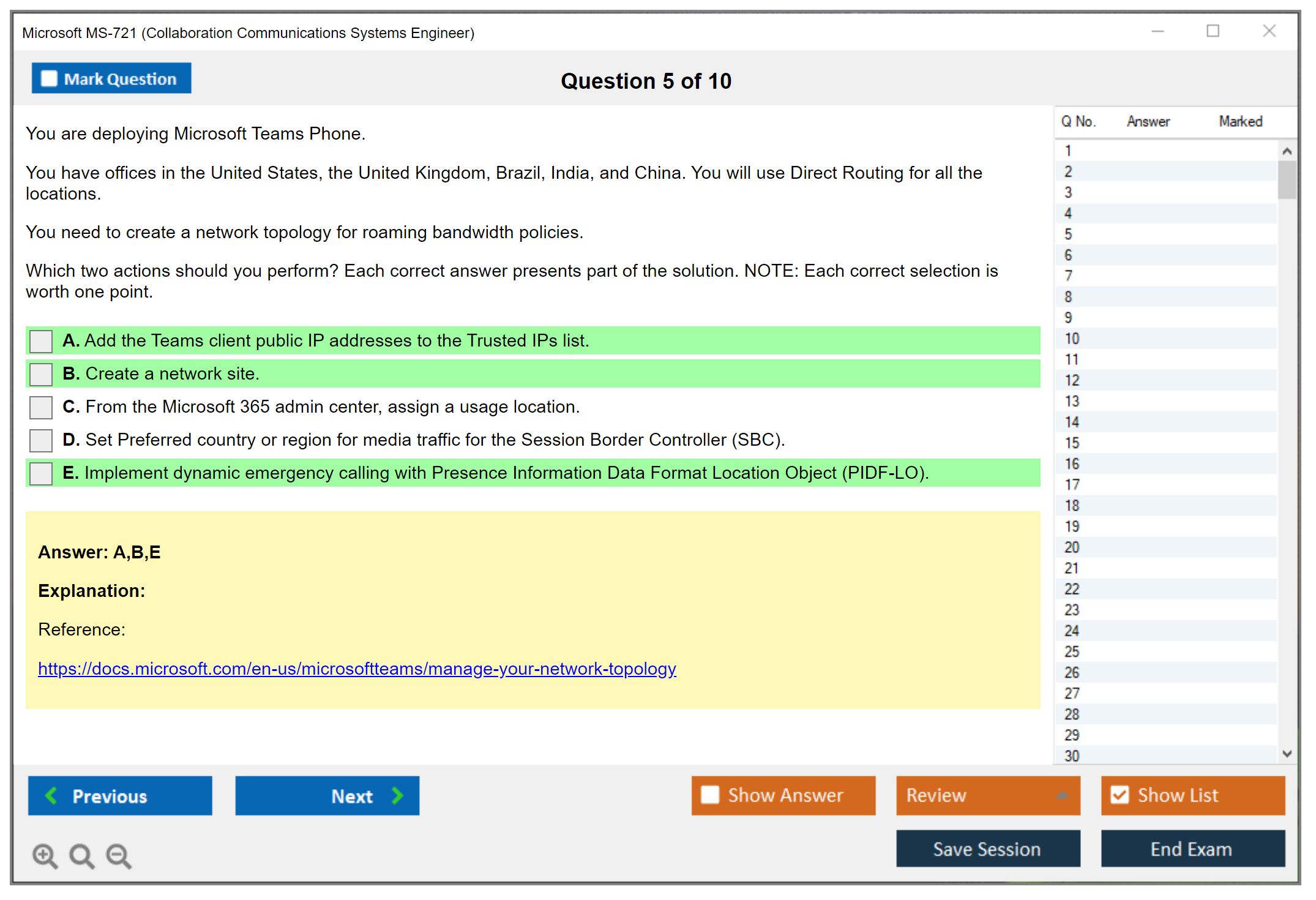This screenshot has height=900, width=1316.
Task: Expand the Review dropdown menu
Action: pyautogui.click(x=1062, y=795)
